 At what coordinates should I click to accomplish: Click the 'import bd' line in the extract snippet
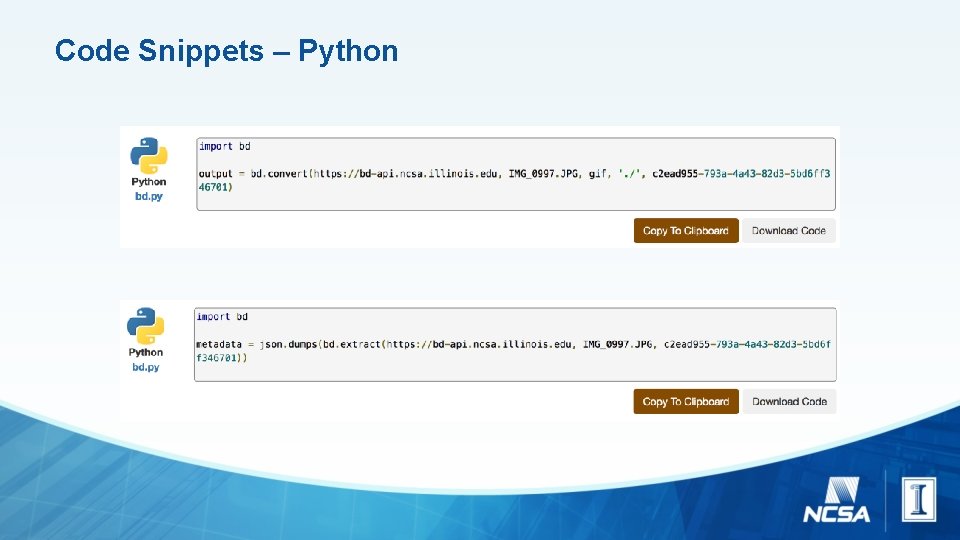(x=222, y=317)
